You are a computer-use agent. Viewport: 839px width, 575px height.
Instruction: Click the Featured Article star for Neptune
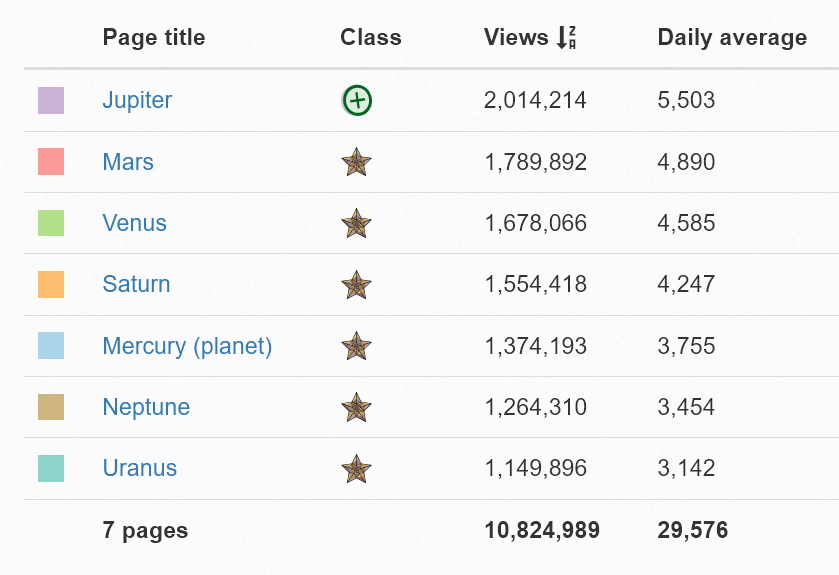pos(356,407)
